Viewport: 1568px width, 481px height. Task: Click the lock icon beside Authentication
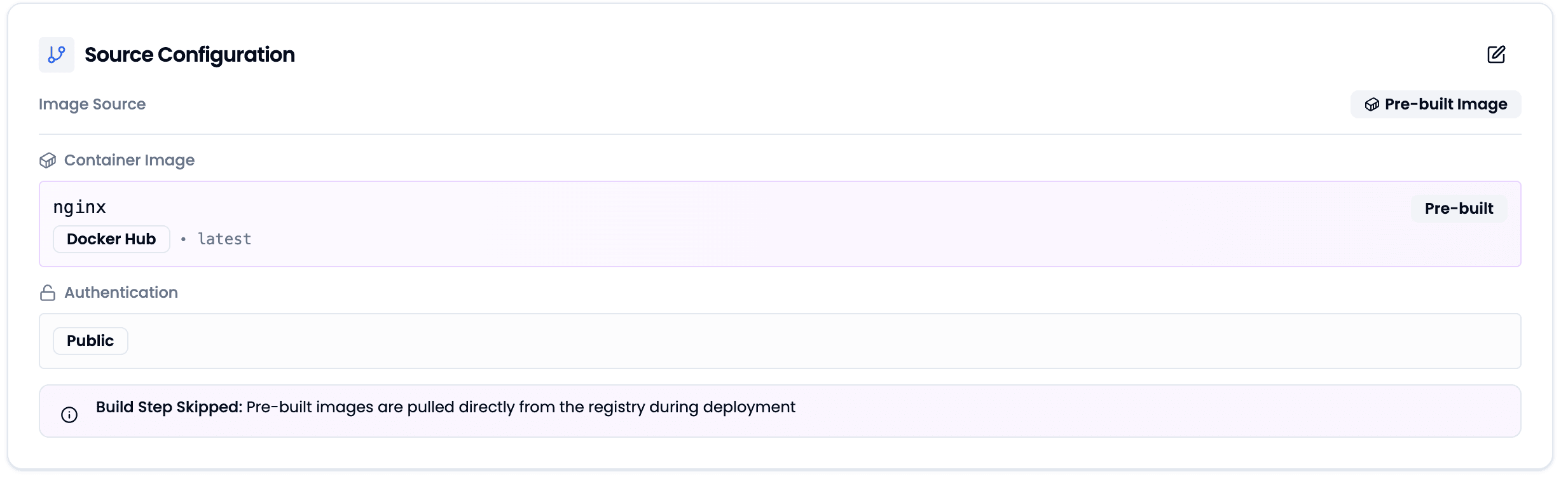[47, 293]
